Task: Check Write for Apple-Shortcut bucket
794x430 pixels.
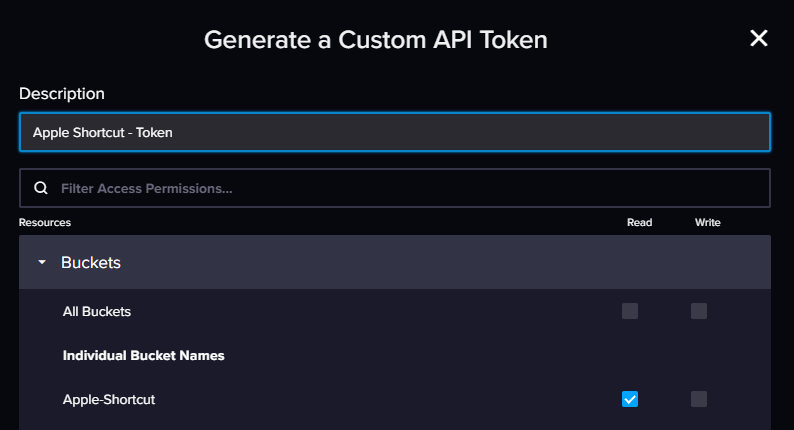Action: pyautogui.click(x=699, y=399)
